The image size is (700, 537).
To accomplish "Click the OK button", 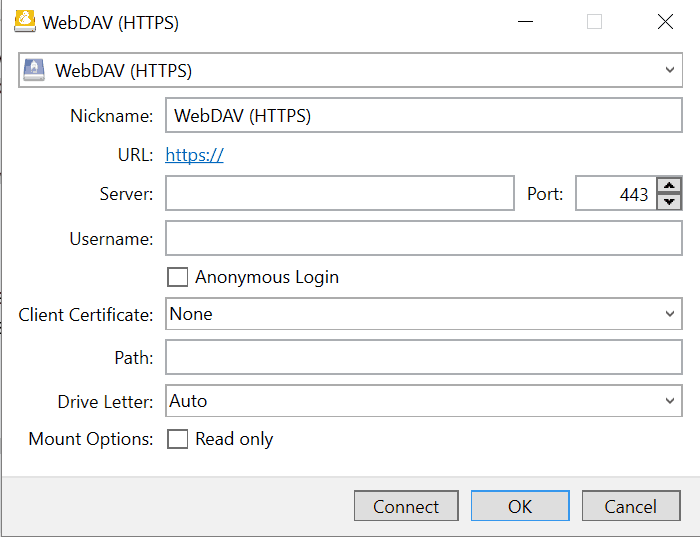I will point(520,506).
